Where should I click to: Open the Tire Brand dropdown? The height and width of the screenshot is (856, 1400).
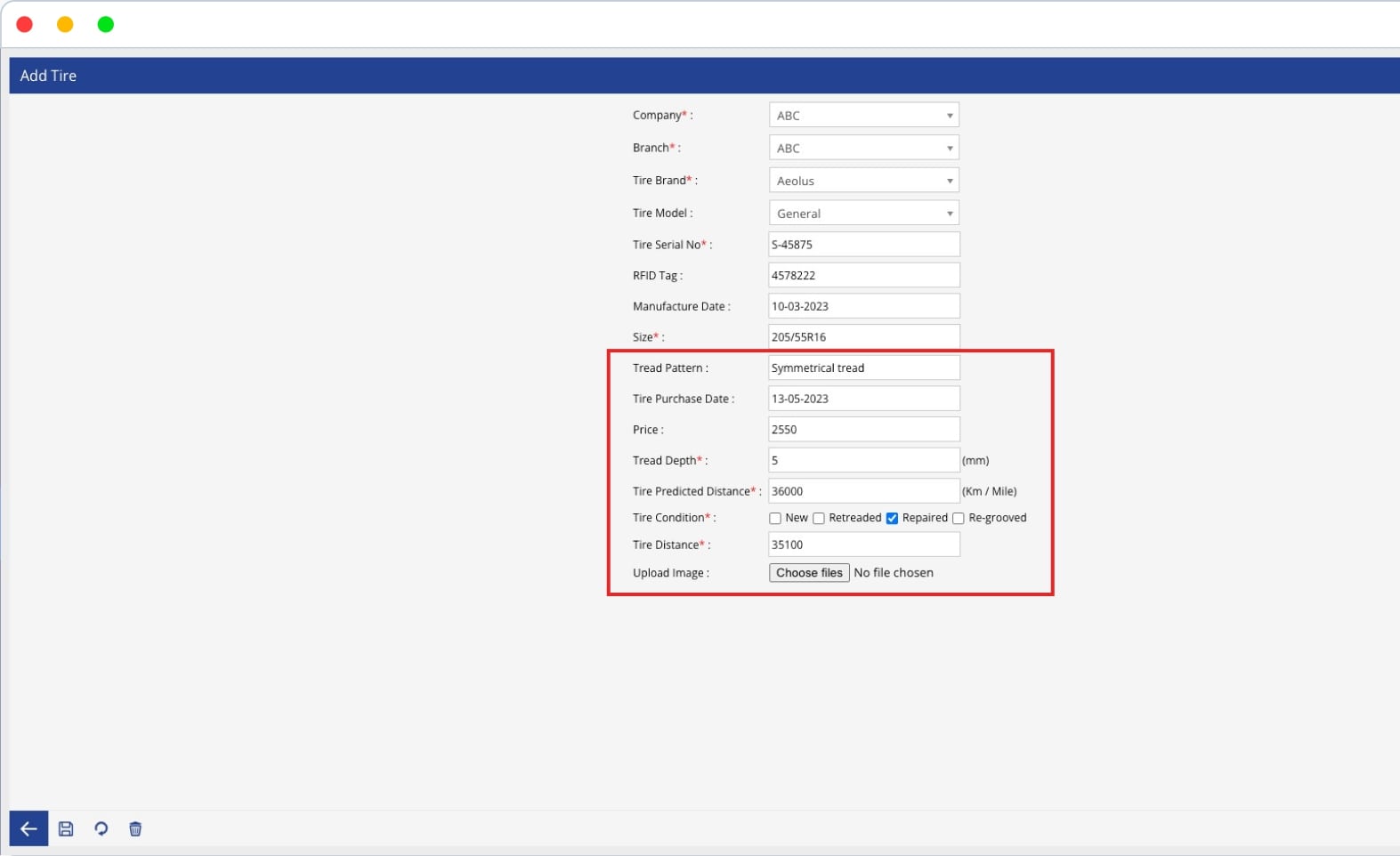[863, 181]
